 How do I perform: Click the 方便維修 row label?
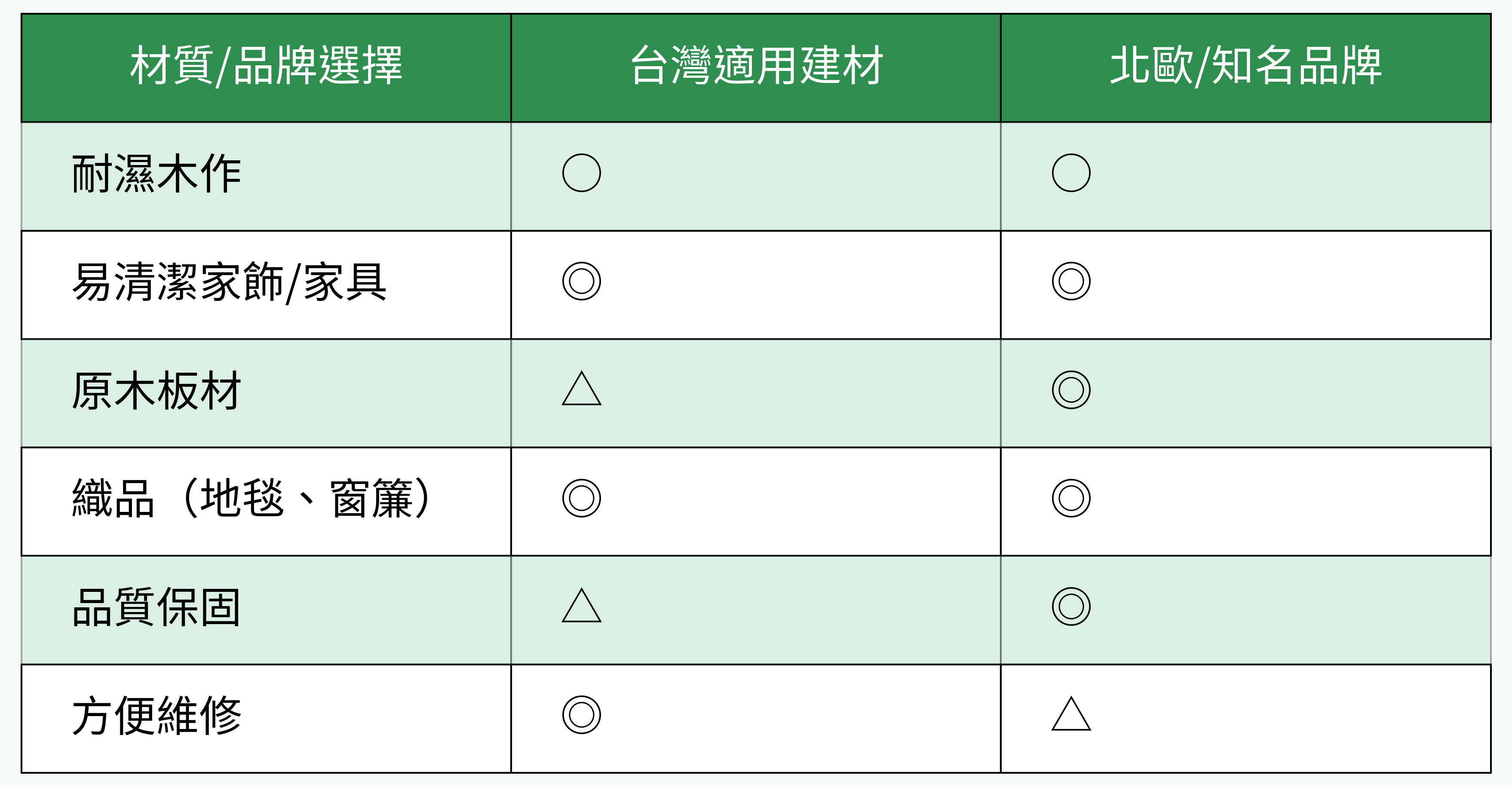tap(156, 716)
